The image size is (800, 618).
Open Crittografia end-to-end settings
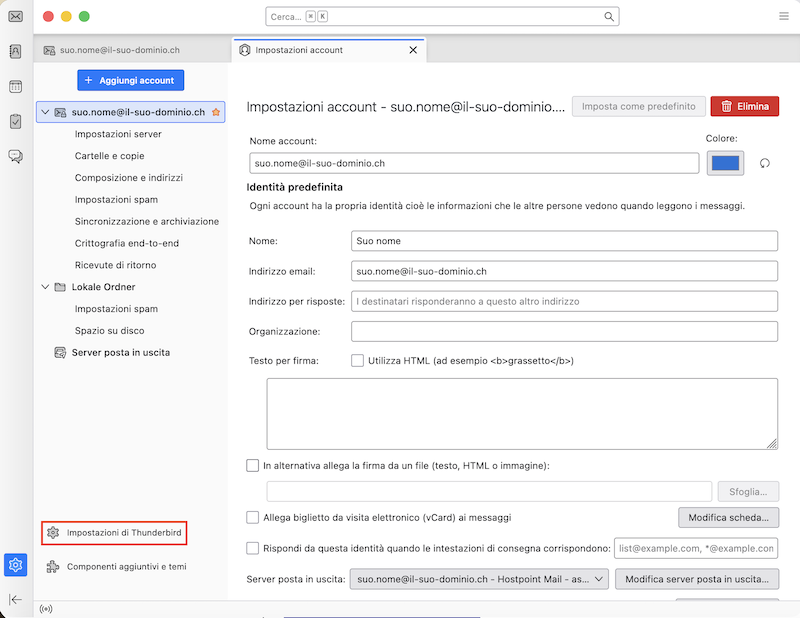click(x=127, y=243)
